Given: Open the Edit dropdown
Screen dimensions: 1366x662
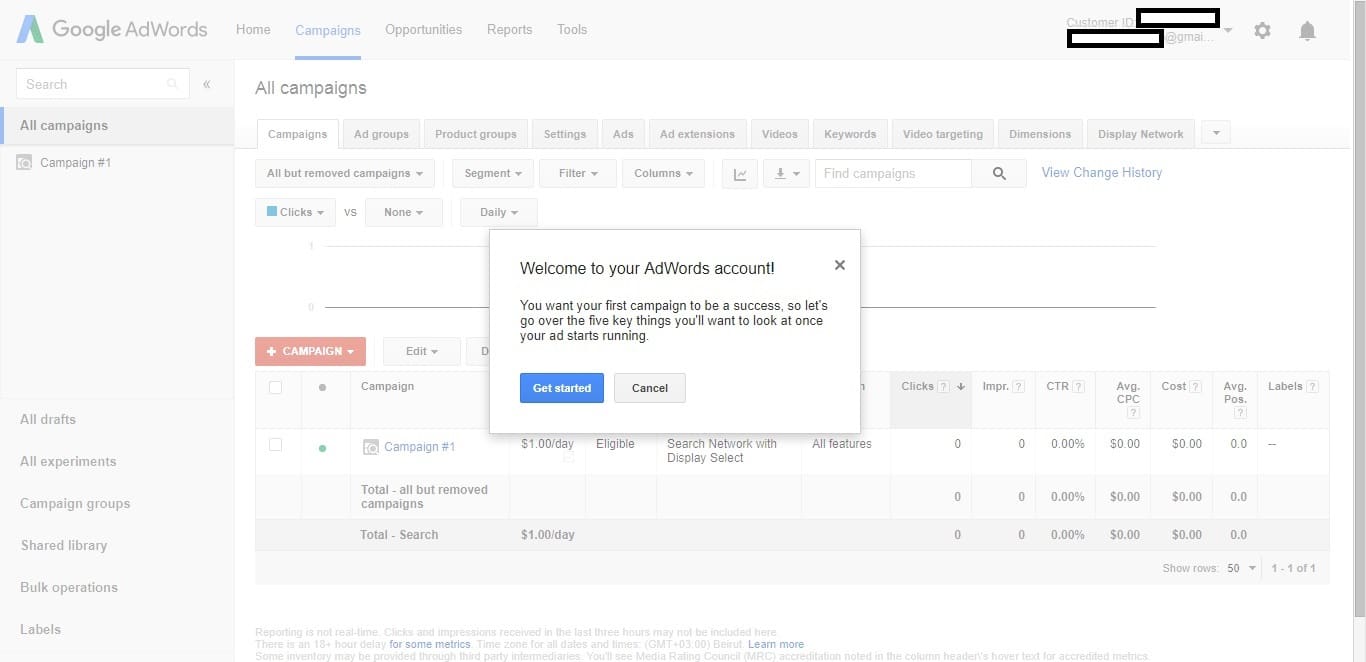Looking at the screenshot, I should point(422,351).
